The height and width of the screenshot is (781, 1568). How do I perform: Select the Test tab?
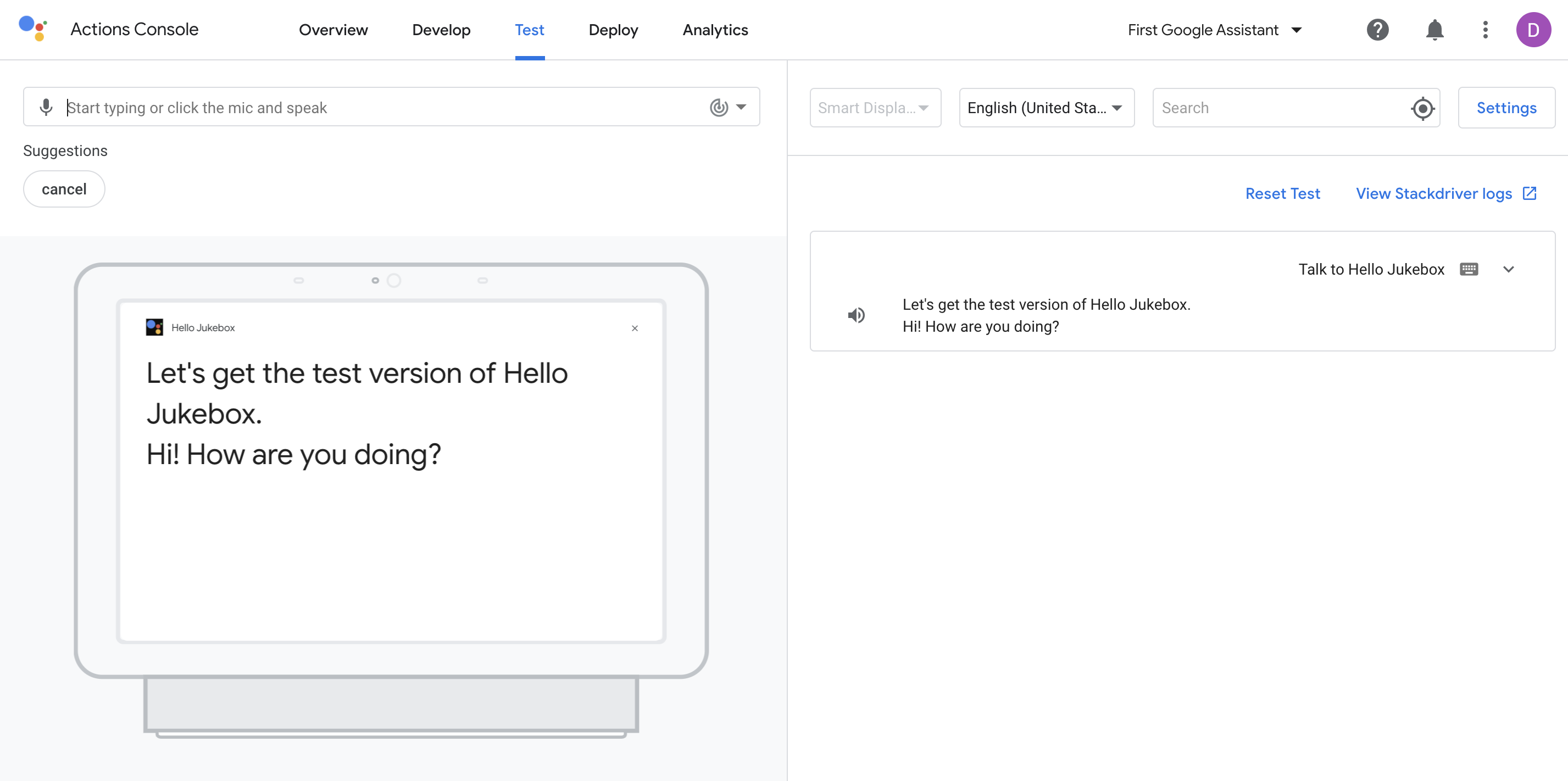(530, 30)
